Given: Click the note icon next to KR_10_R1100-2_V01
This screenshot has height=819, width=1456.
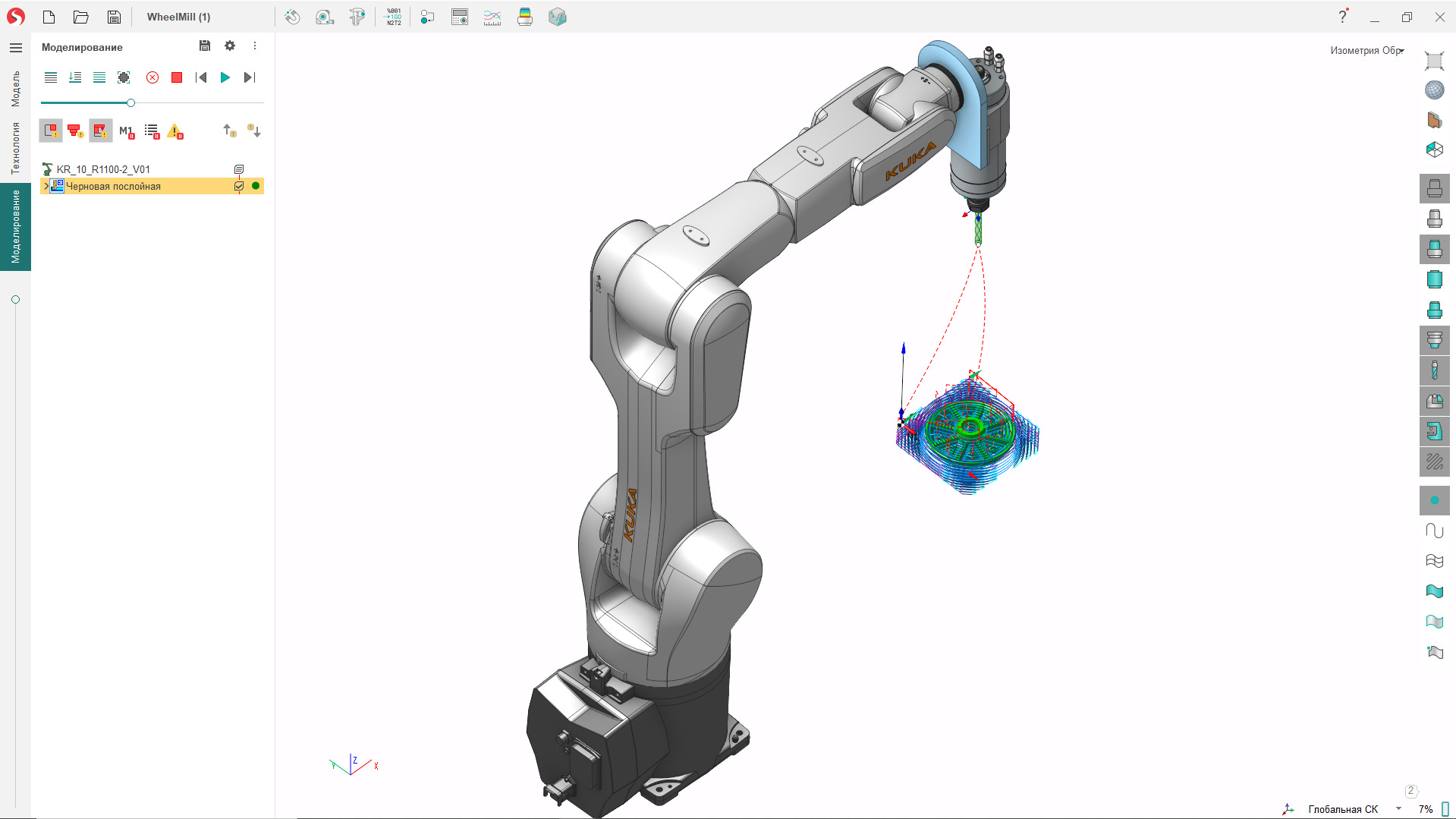Looking at the screenshot, I should (240, 169).
